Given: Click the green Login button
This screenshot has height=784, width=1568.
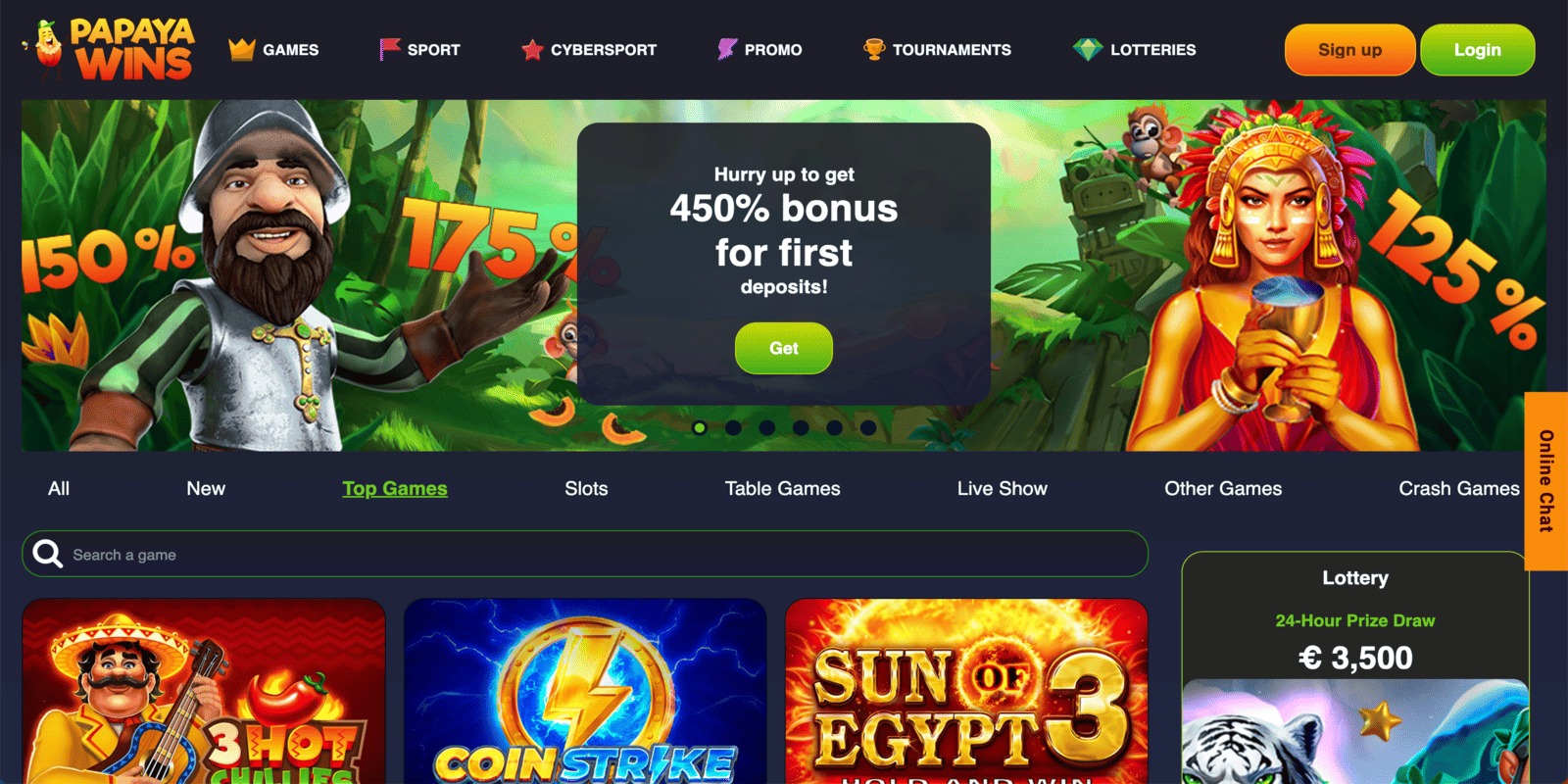Looking at the screenshot, I should (x=1477, y=50).
